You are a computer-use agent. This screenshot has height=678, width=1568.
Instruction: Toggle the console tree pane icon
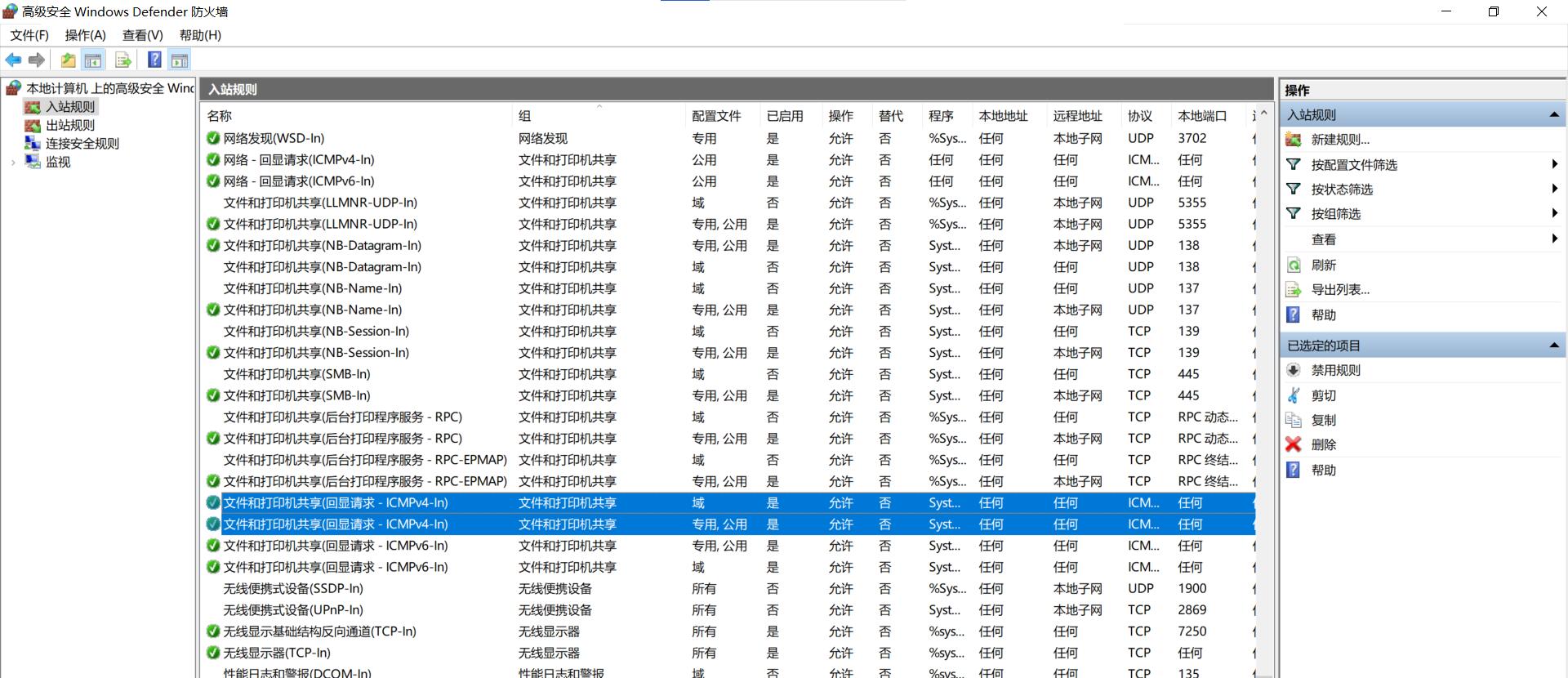[x=93, y=60]
